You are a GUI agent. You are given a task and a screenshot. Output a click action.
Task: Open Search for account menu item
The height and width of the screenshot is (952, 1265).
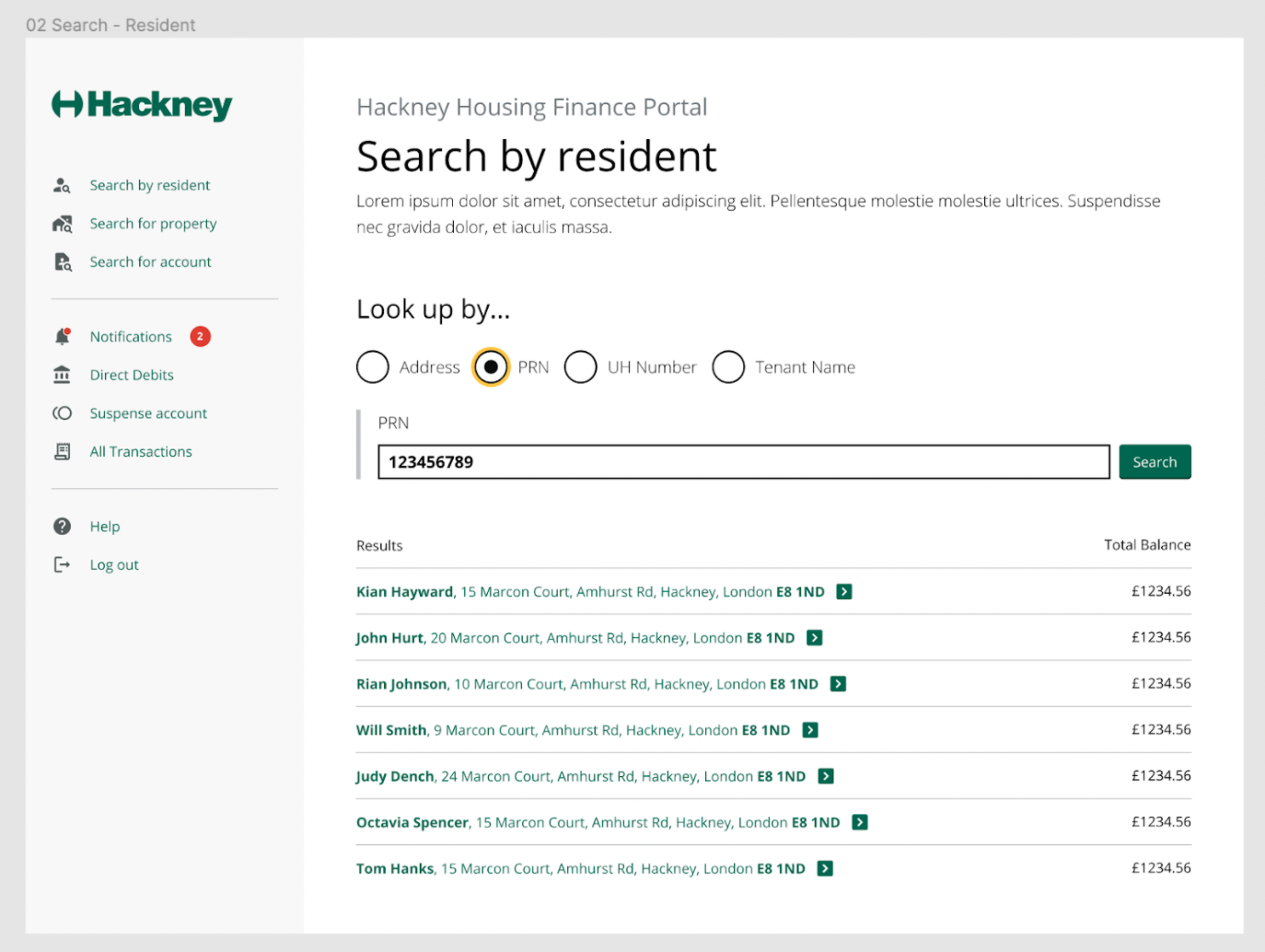click(150, 262)
